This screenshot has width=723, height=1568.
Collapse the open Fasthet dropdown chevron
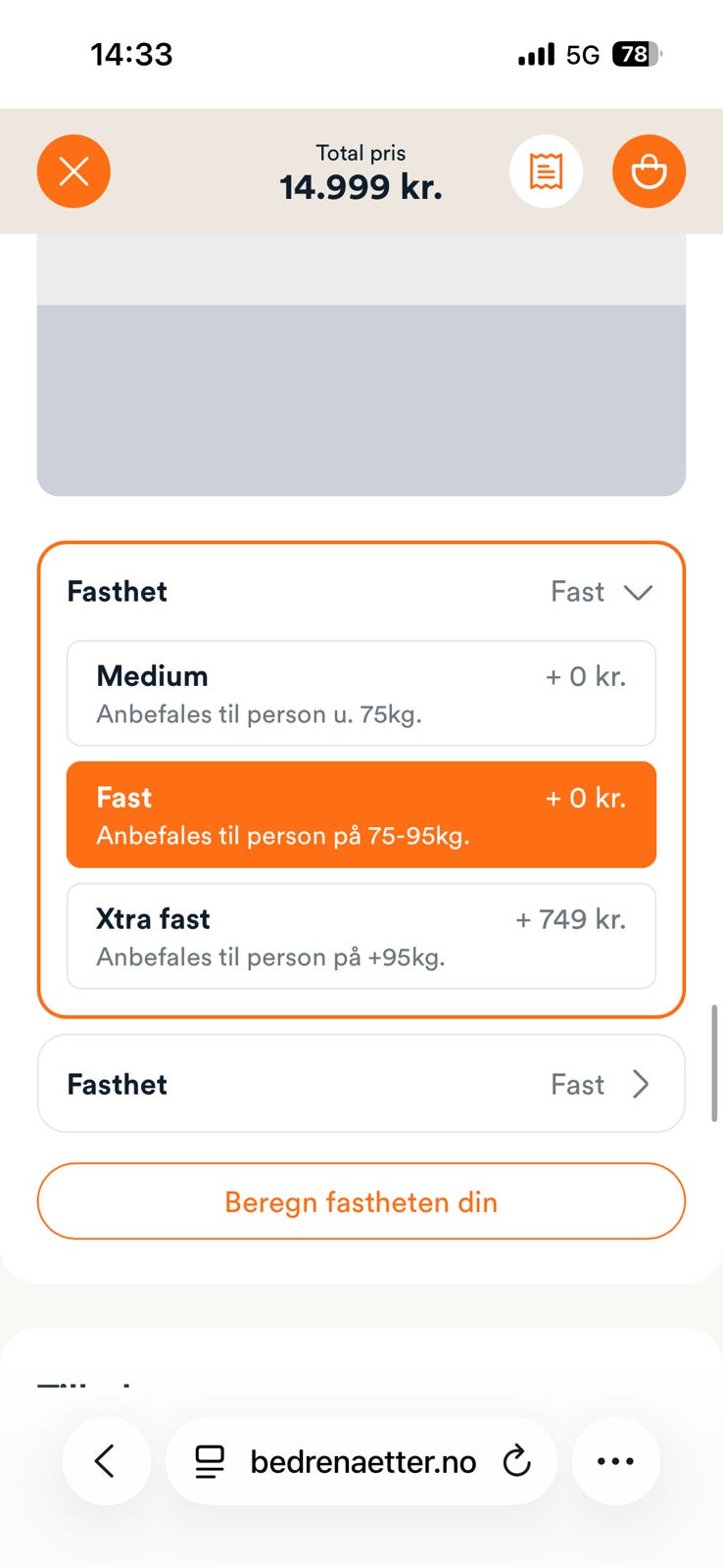(638, 592)
